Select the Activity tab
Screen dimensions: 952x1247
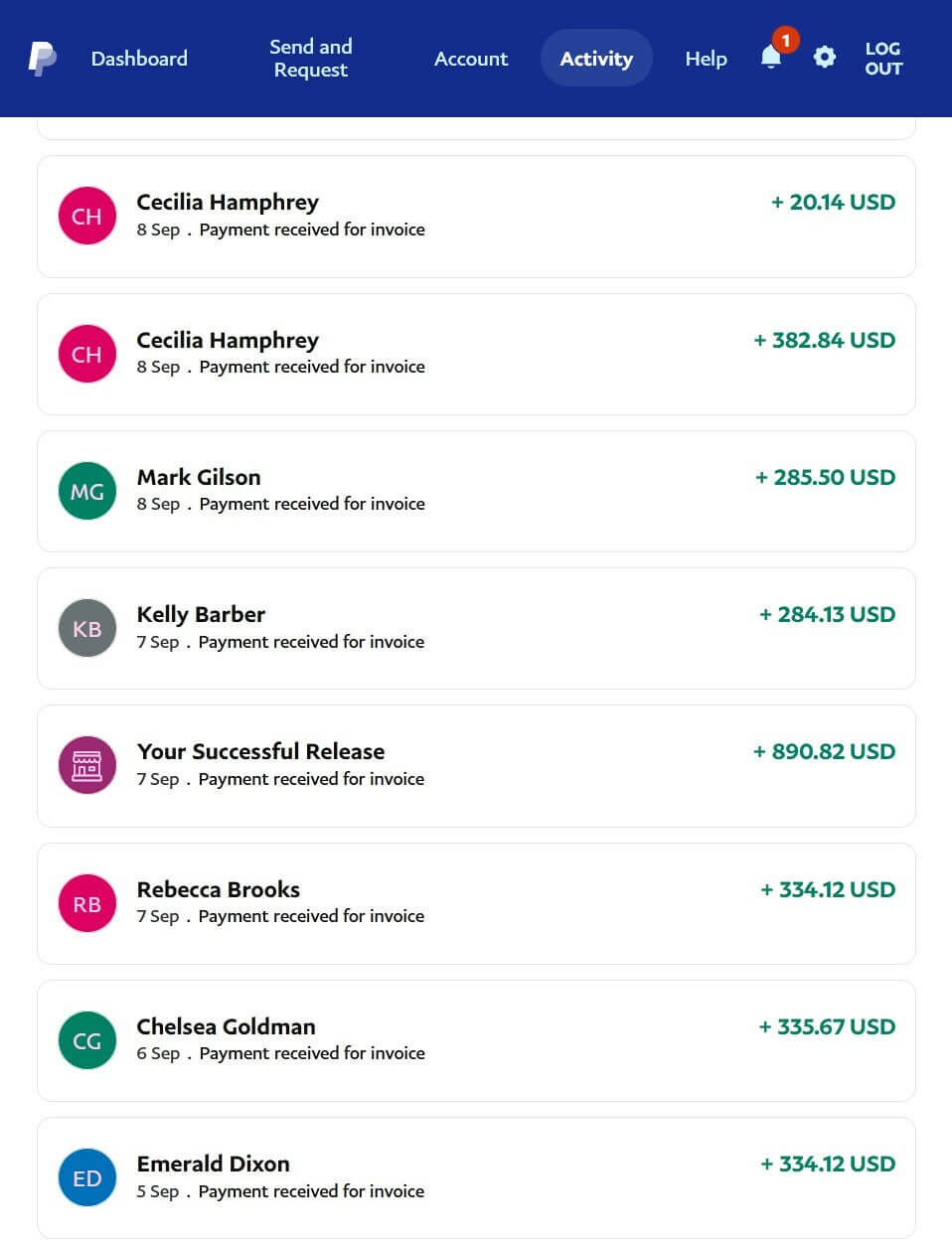(x=596, y=59)
